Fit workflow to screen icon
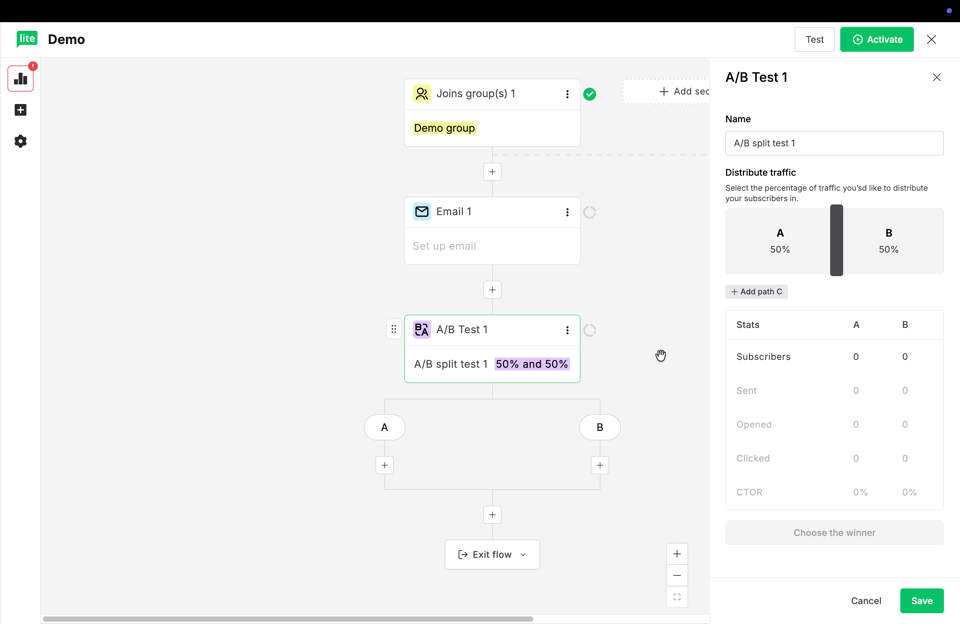This screenshot has width=960, height=624. point(677,597)
